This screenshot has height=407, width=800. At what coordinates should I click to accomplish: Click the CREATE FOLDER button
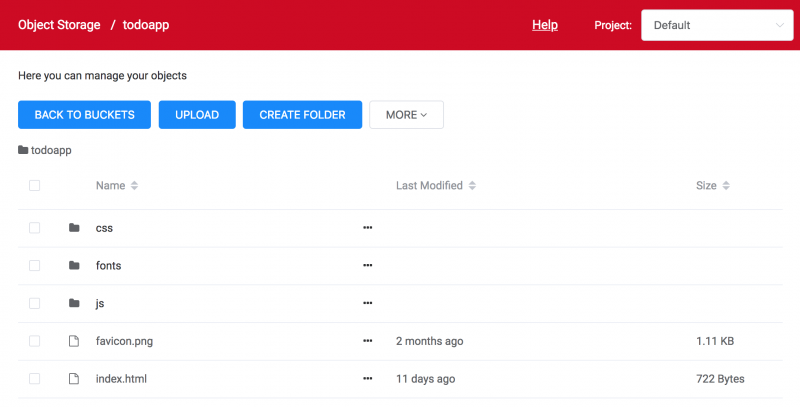click(302, 115)
